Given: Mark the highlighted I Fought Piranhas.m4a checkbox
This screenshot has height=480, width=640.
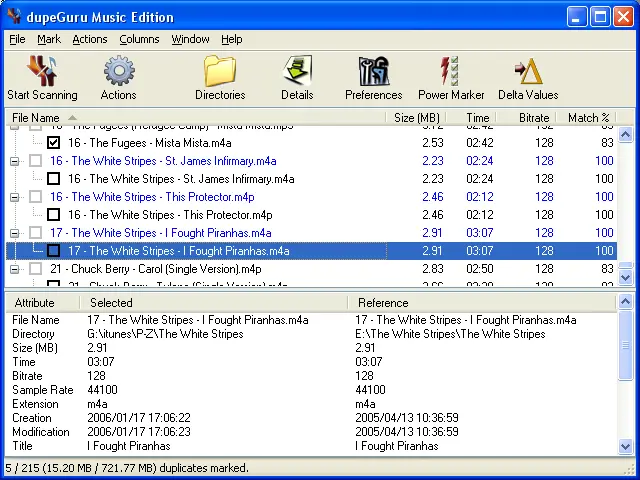Looking at the screenshot, I should (54, 251).
